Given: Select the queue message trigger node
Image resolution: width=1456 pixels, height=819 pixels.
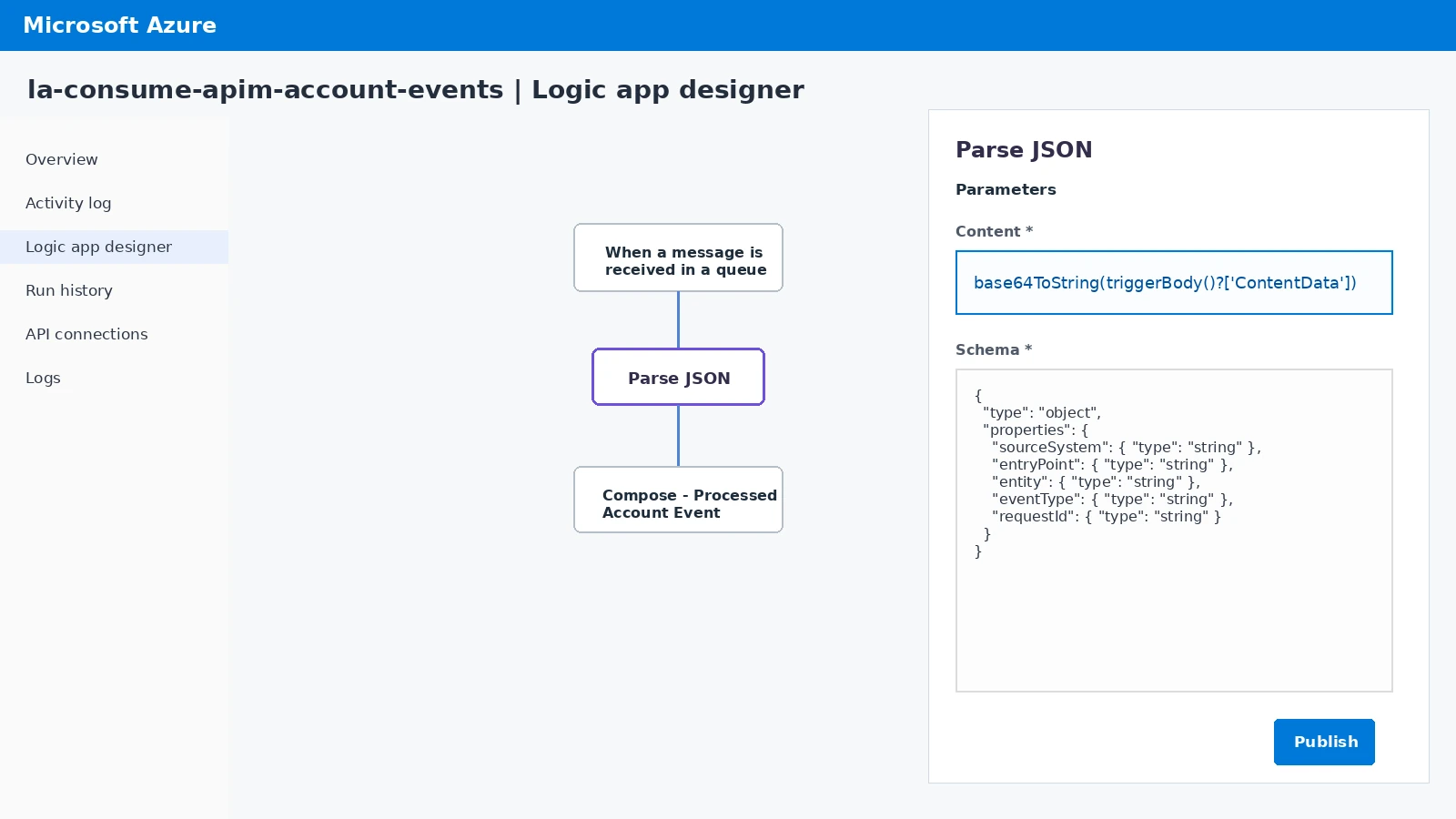Looking at the screenshot, I should click(x=678, y=258).
